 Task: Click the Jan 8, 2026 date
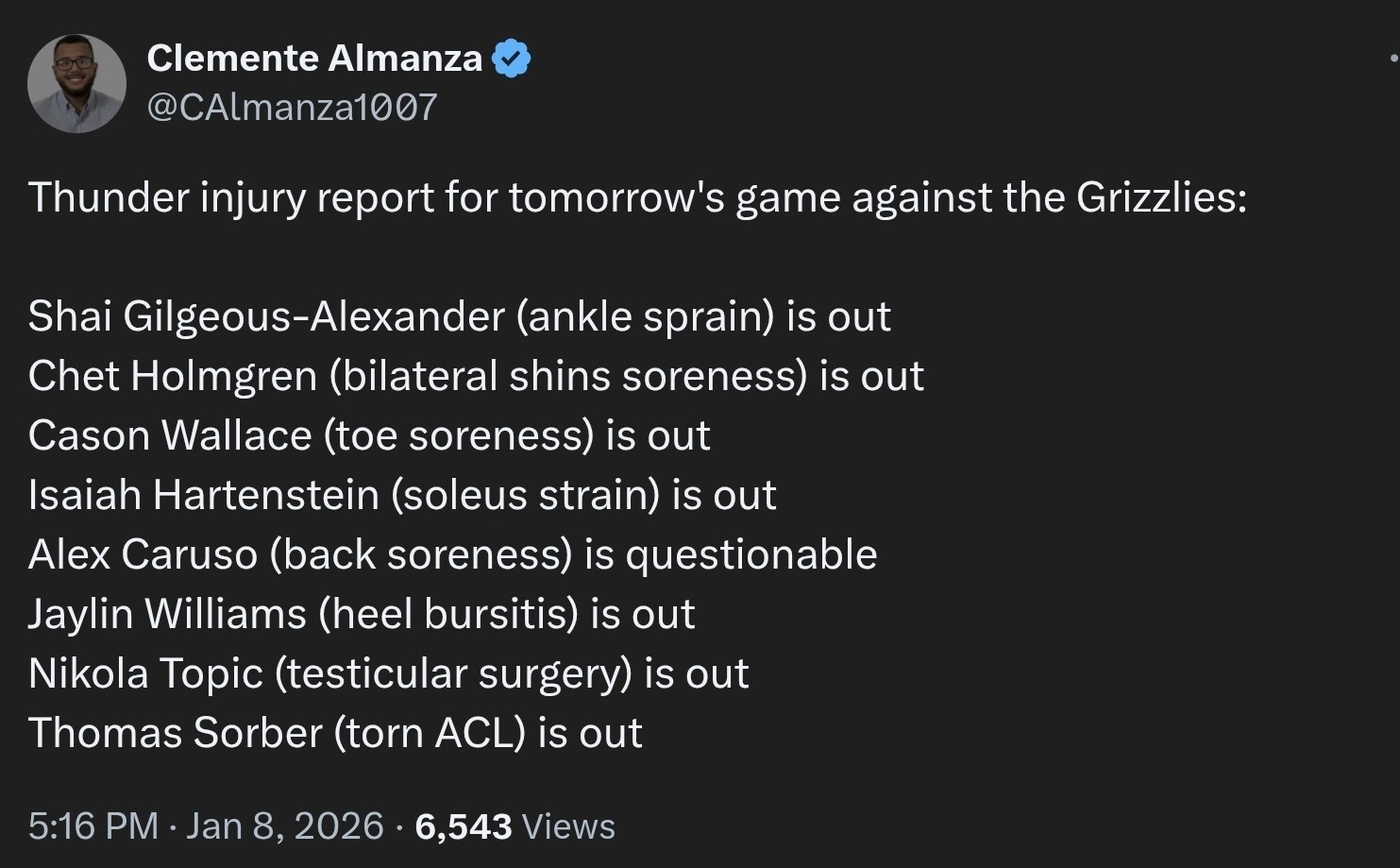pyautogui.click(x=285, y=826)
